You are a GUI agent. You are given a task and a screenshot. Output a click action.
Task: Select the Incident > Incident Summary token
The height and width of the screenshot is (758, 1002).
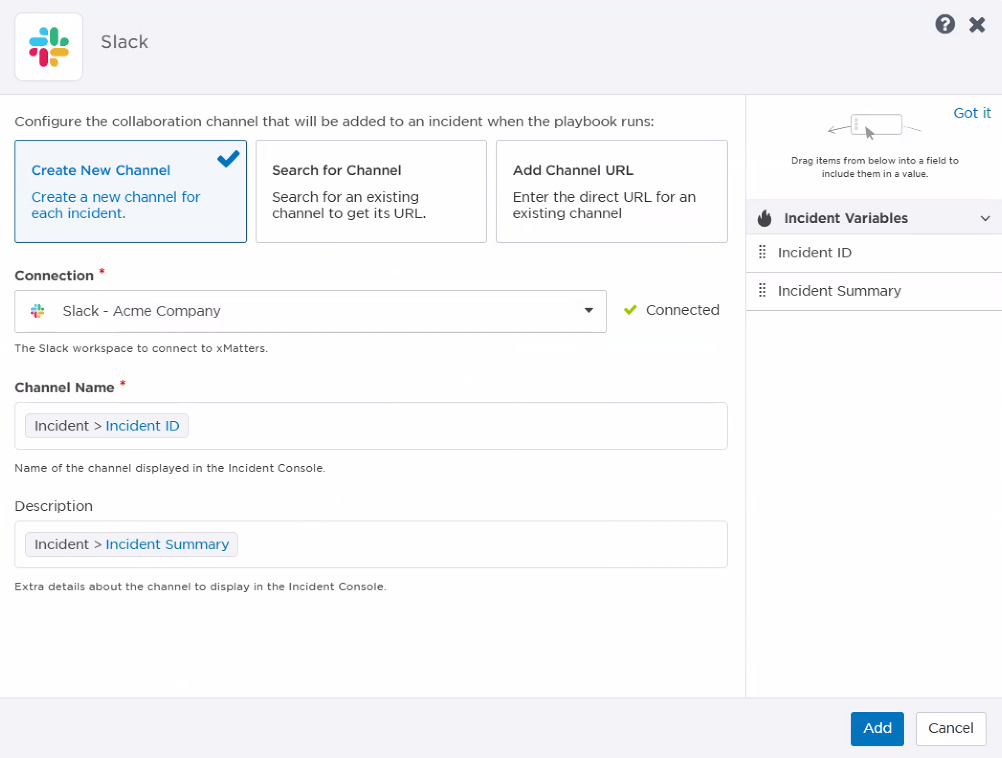point(132,544)
